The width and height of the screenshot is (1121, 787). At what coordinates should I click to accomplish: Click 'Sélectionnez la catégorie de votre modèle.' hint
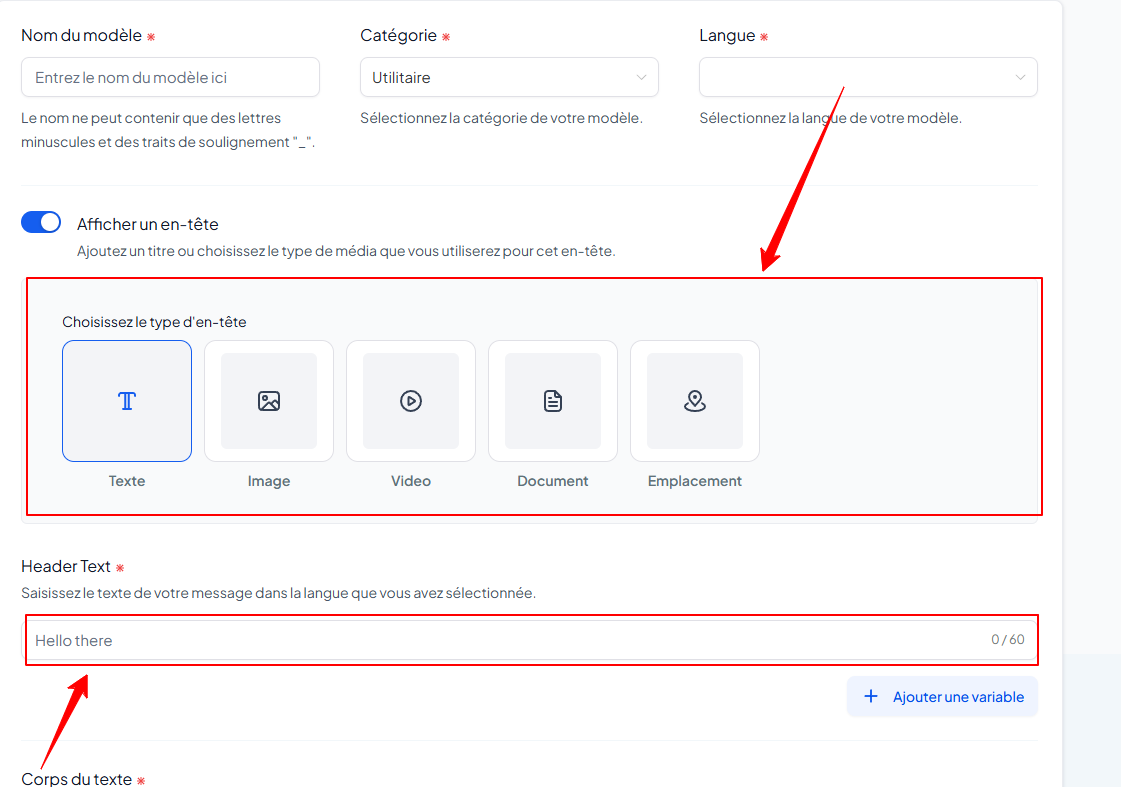point(501,118)
